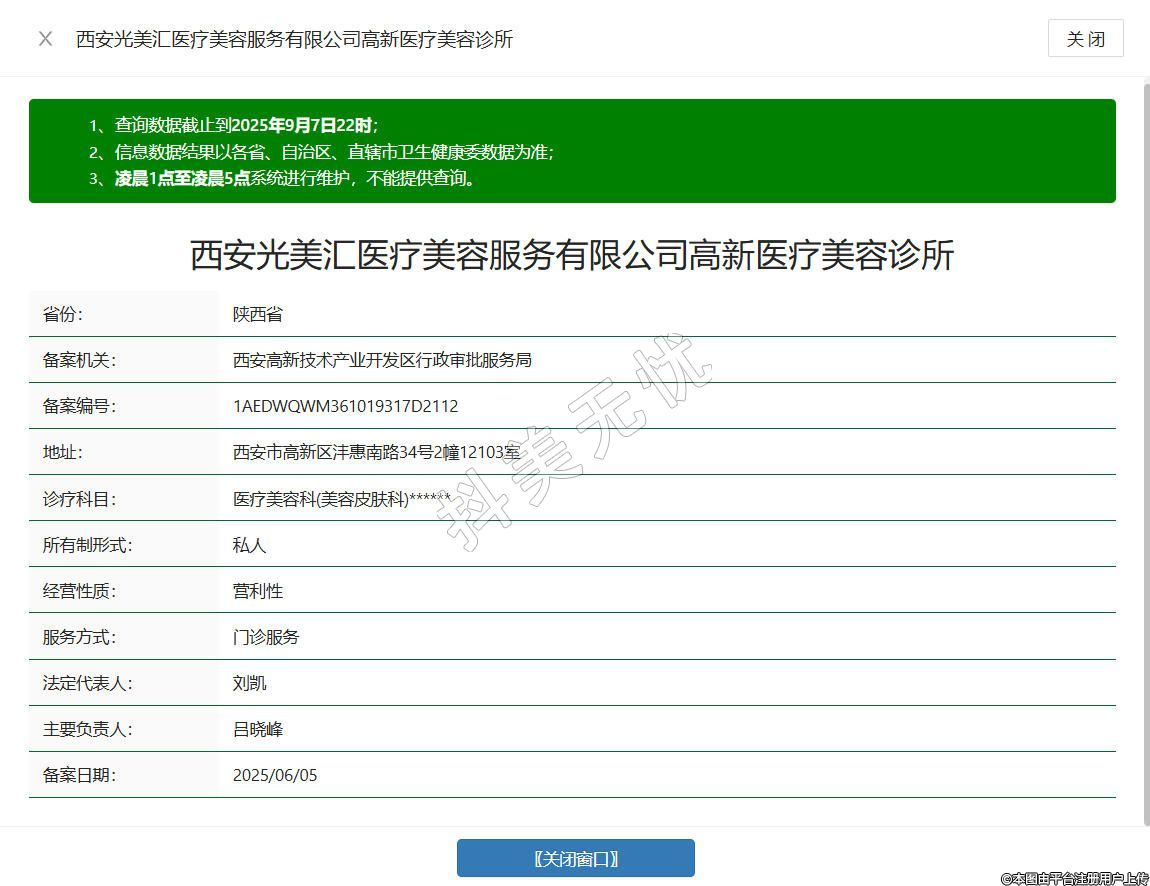Click the vertical scrollbar on the right edge

pos(1146,450)
